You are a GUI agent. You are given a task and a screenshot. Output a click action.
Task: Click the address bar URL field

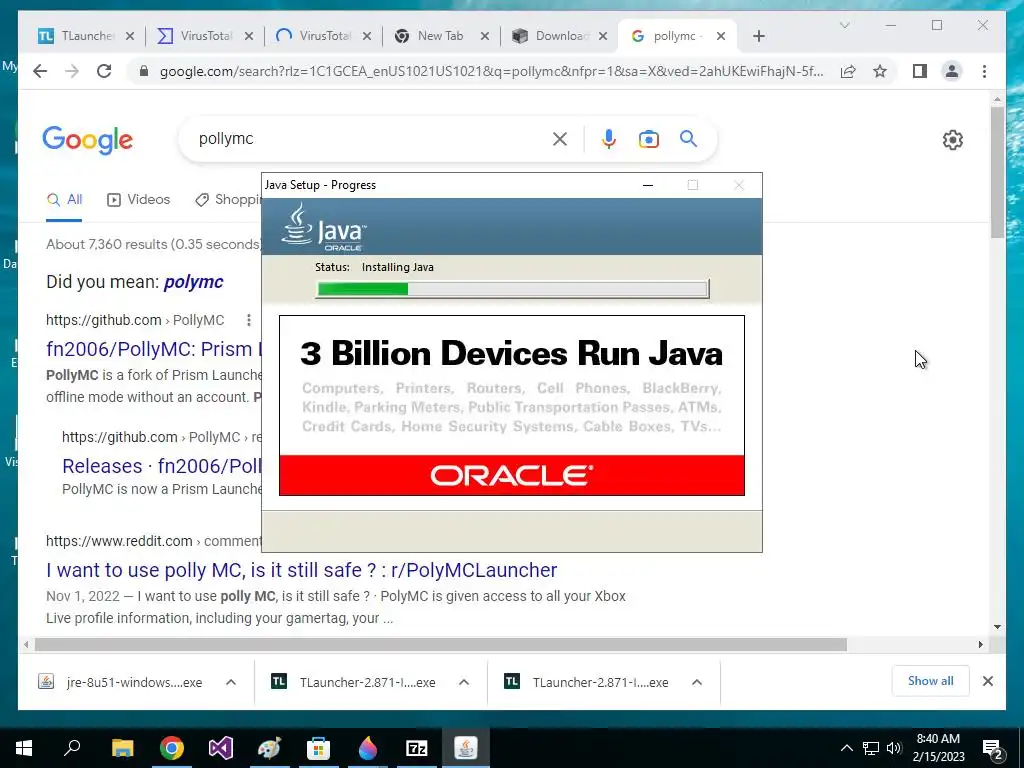491,71
